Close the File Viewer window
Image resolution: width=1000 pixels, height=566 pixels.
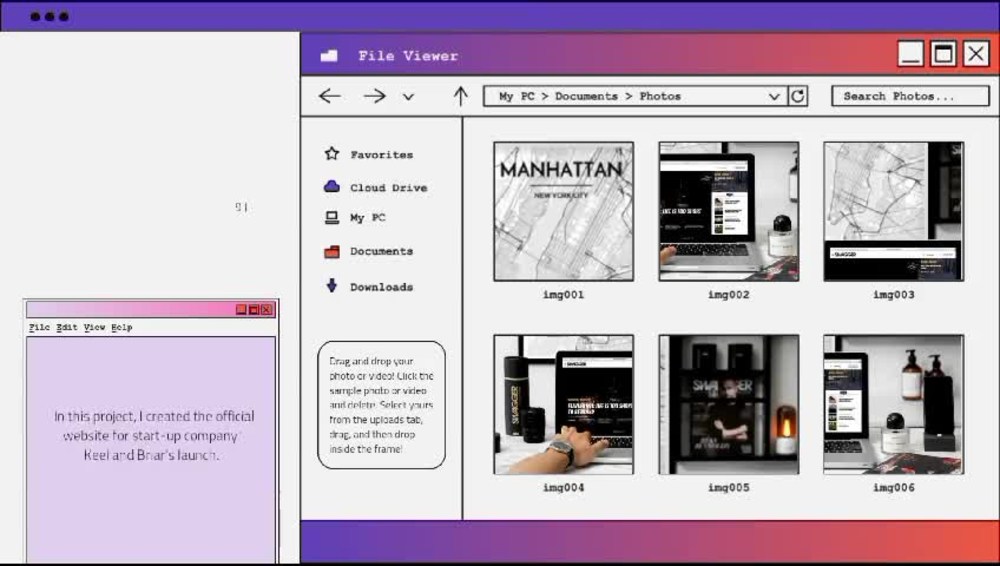pyautogui.click(x=976, y=54)
